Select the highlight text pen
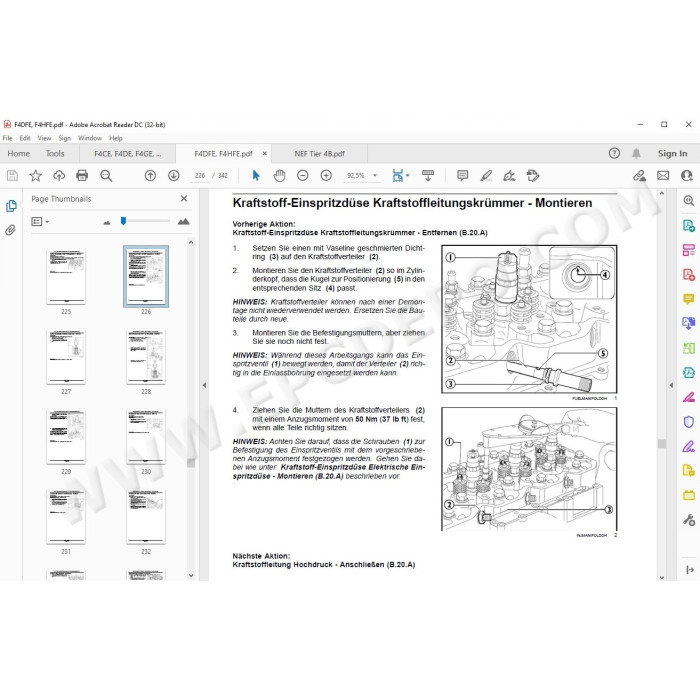Viewport: 700px width, 700px height. [x=486, y=175]
